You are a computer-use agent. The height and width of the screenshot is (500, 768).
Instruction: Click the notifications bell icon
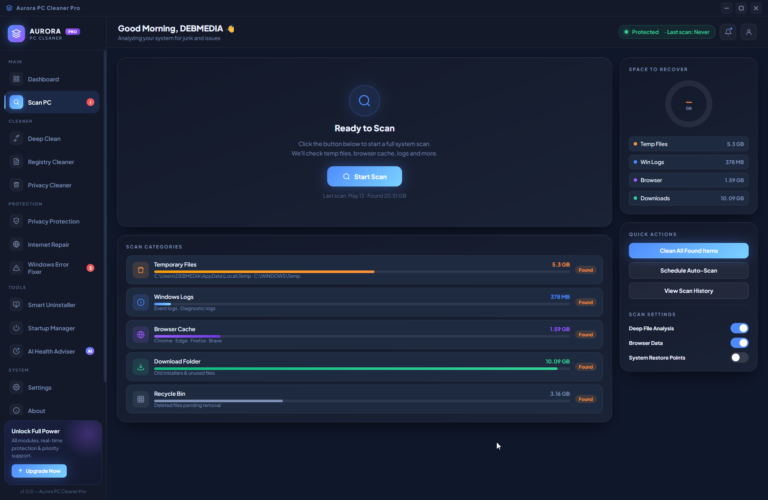coord(728,32)
